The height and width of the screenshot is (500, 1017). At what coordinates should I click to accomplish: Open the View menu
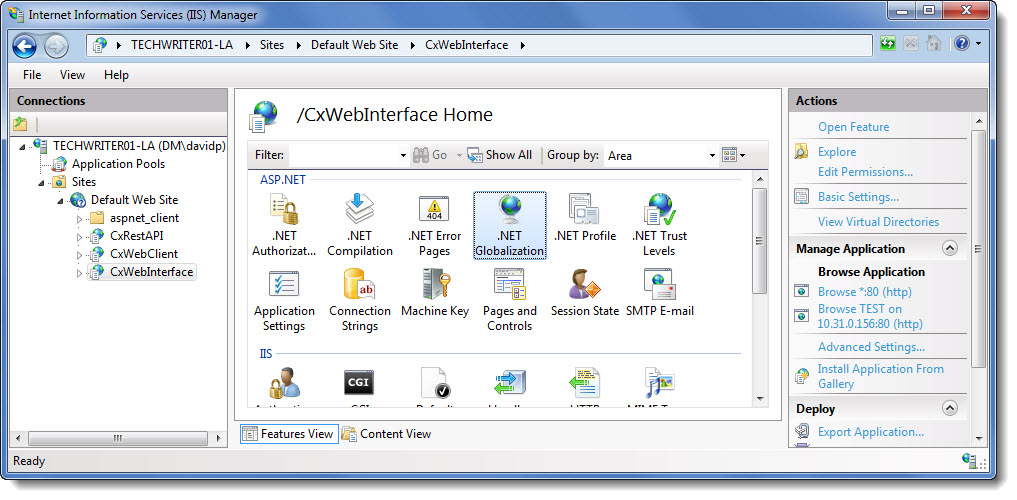coord(72,75)
